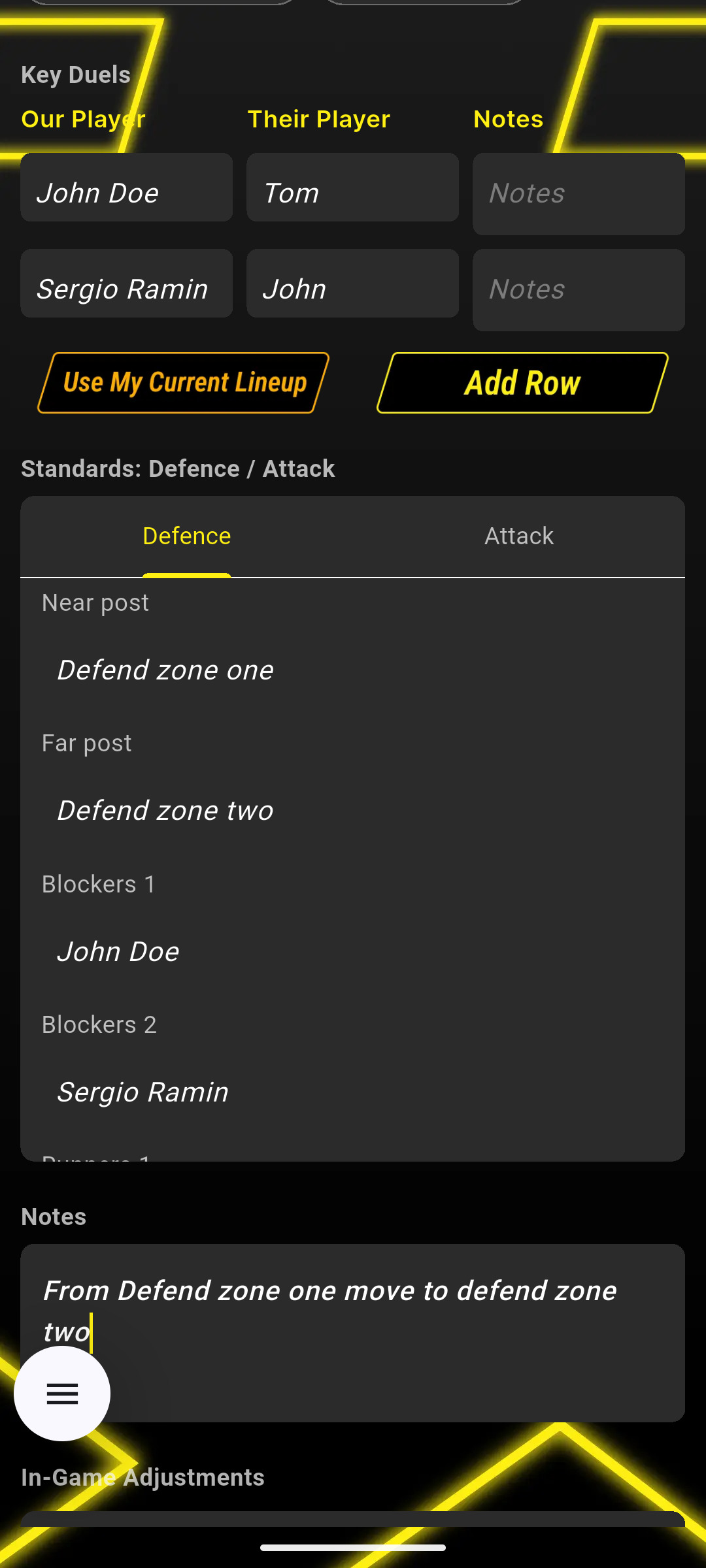Tap the In-Game Adjustments heading
706x1568 pixels.
click(x=143, y=1478)
